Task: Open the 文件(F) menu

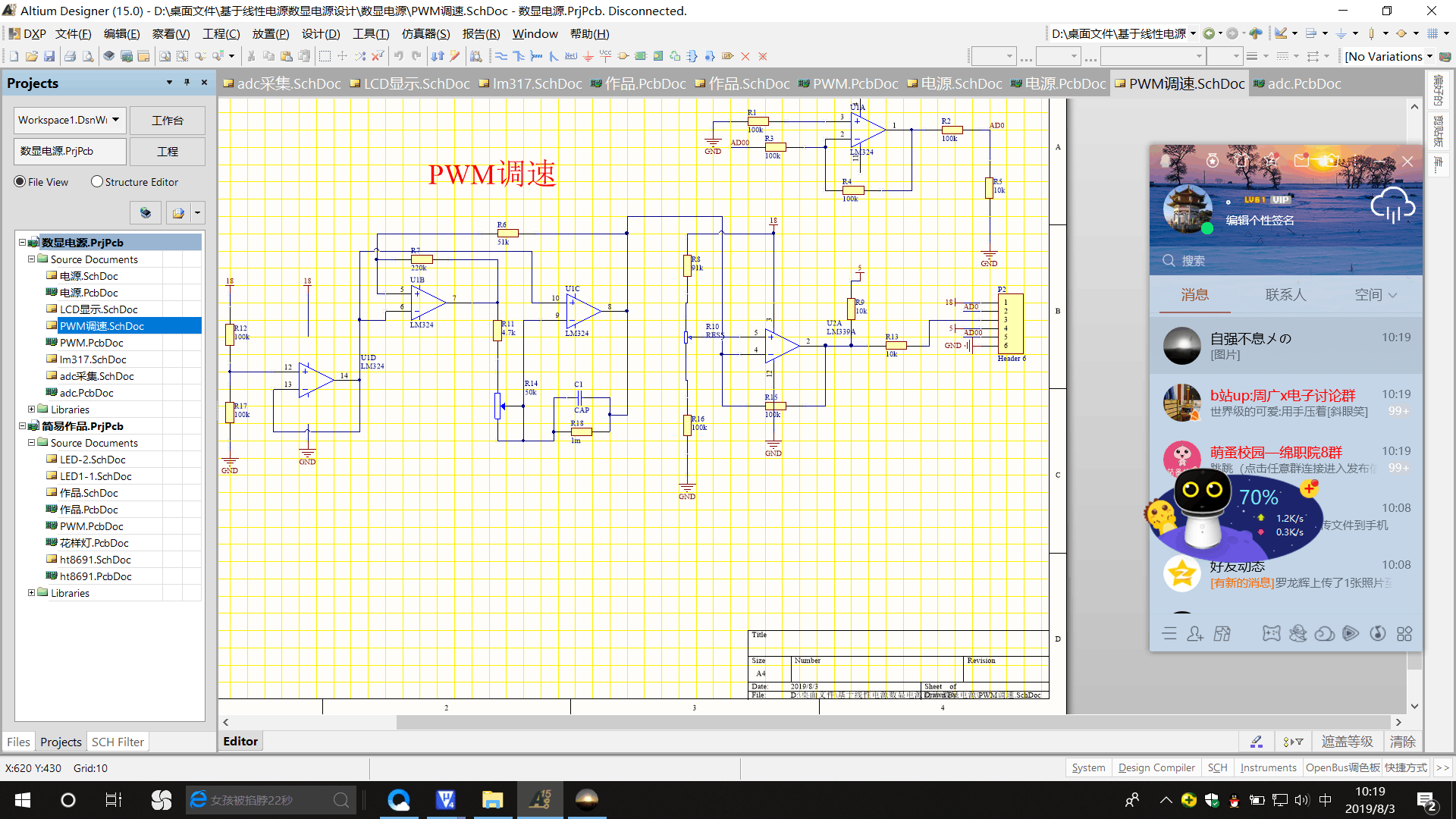Action: (73, 33)
